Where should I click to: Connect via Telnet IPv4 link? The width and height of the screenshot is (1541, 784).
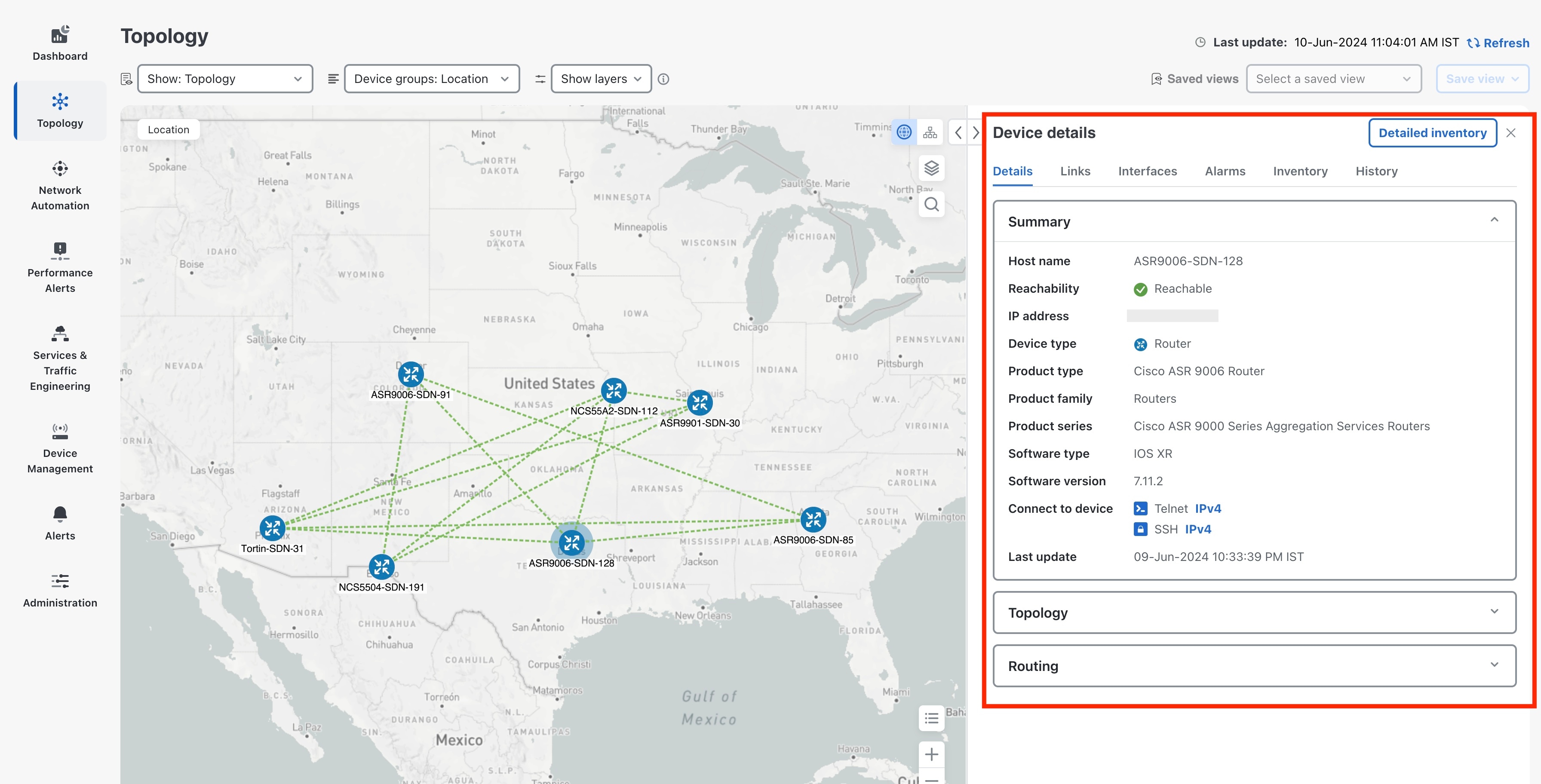1208,509
